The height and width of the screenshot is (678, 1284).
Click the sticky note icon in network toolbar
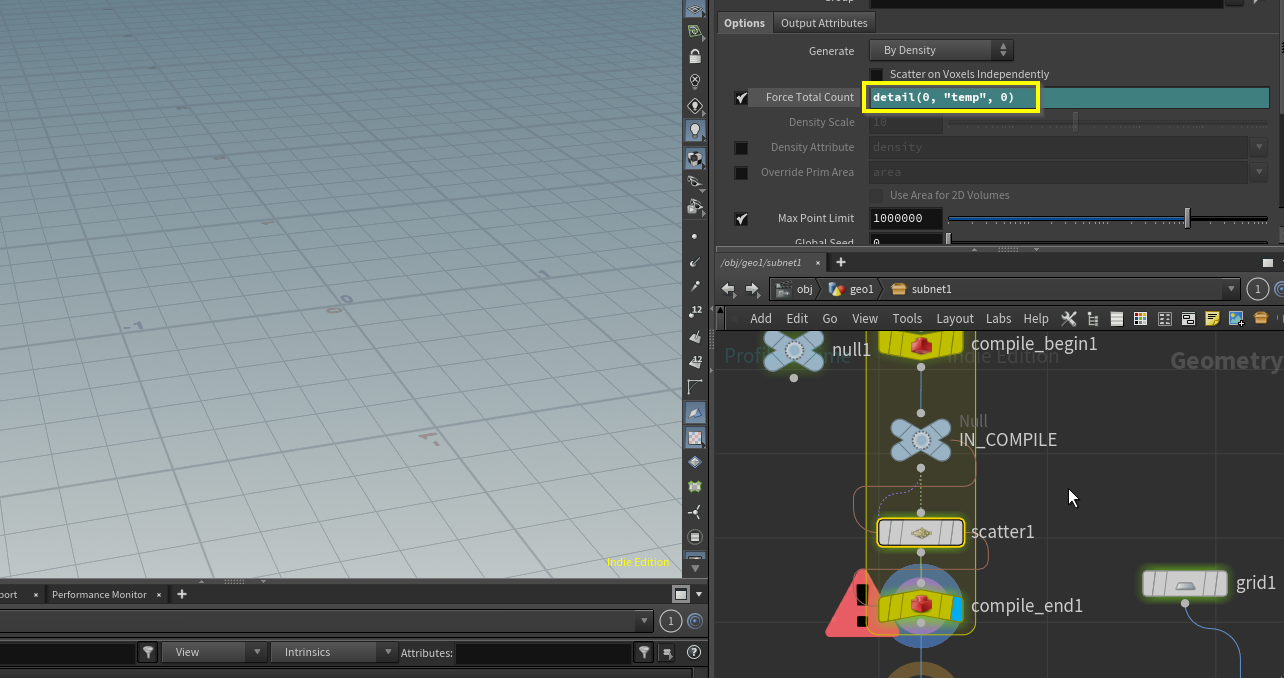[1212, 319]
